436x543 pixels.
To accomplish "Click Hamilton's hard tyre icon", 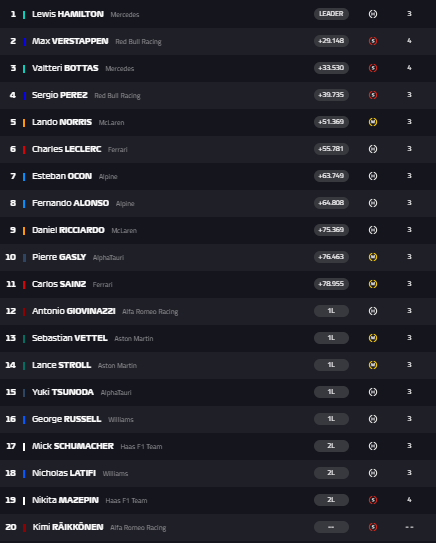I will click(373, 14).
